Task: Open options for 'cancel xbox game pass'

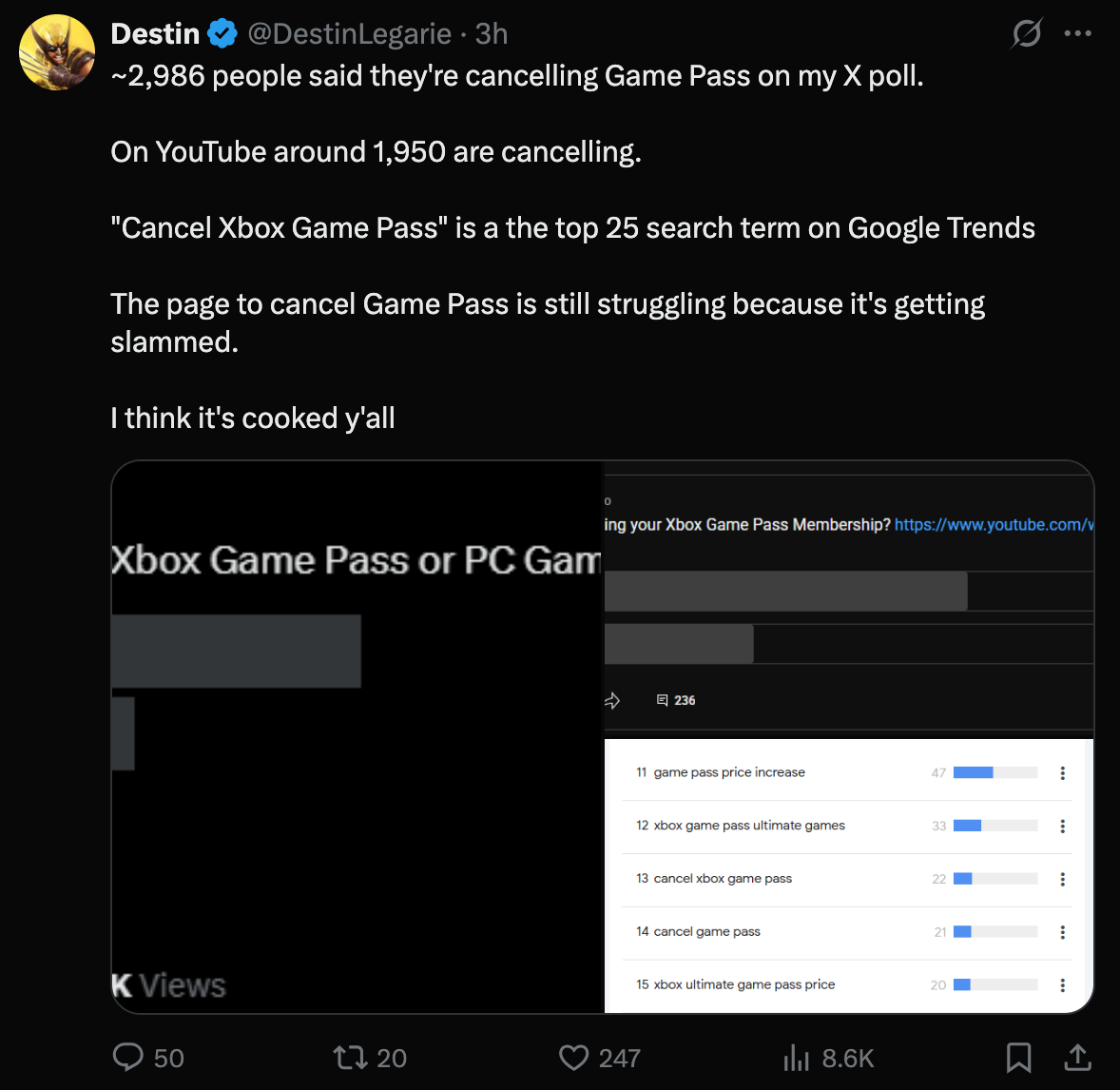Action: 1062,879
